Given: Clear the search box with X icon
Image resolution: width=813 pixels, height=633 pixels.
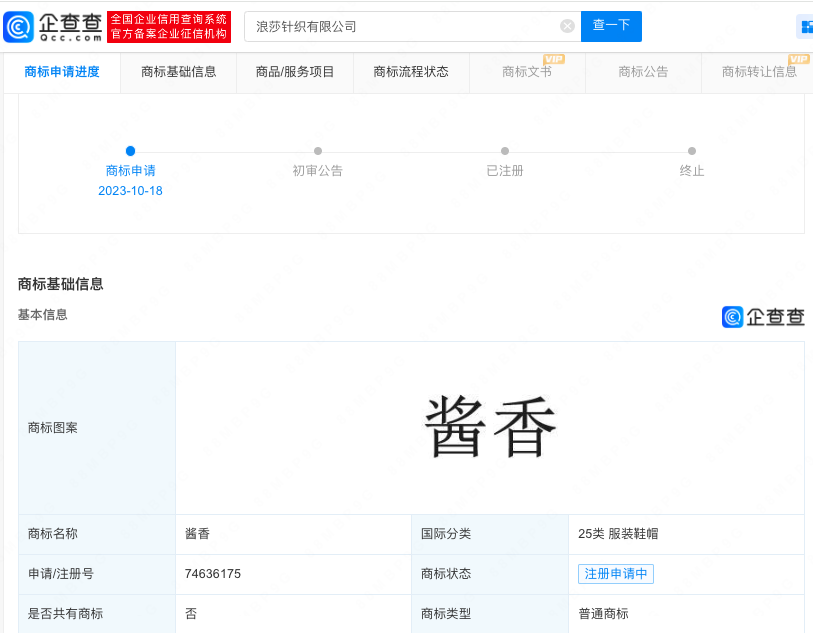Looking at the screenshot, I should click(567, 26).
